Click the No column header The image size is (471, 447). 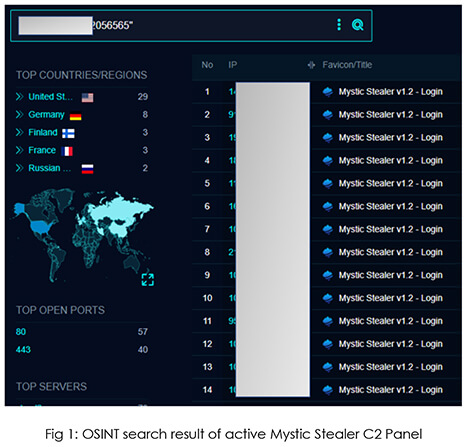[x=207, y=65]
